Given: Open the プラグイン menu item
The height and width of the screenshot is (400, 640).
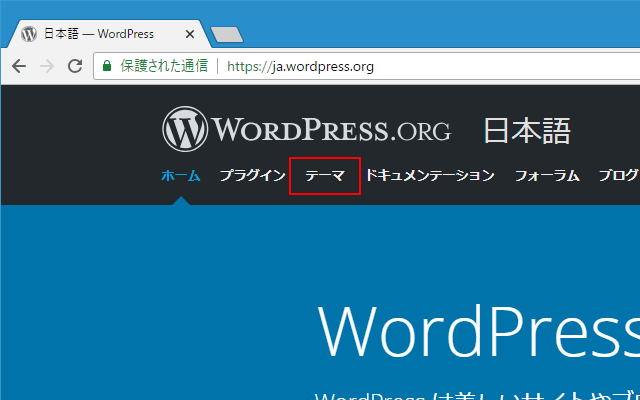Looking at the screenshot, I should pos(252,176).
